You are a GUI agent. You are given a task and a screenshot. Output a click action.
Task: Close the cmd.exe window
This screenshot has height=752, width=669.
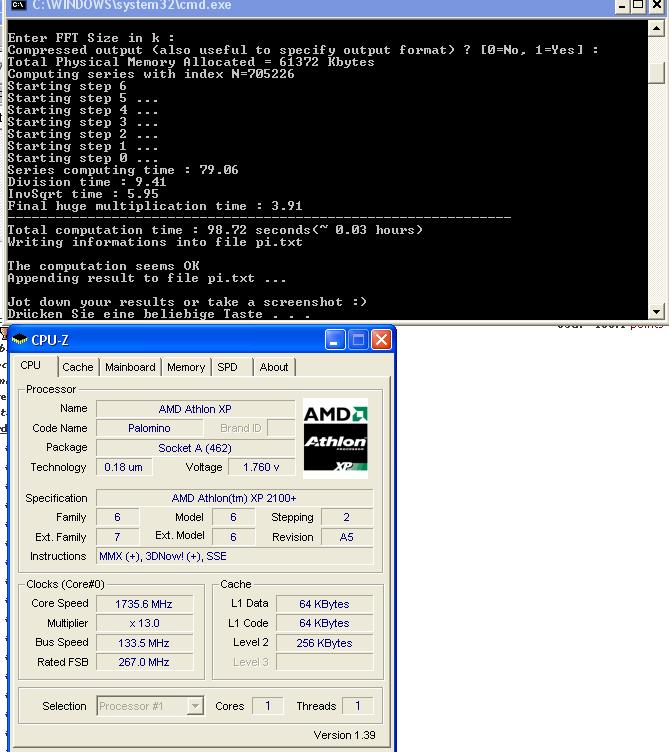tap(657, 6)
